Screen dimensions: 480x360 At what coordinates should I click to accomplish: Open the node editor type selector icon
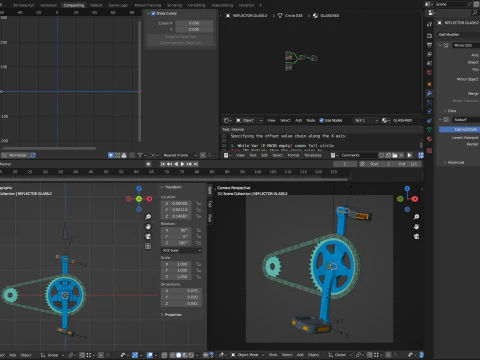(228, 120)
